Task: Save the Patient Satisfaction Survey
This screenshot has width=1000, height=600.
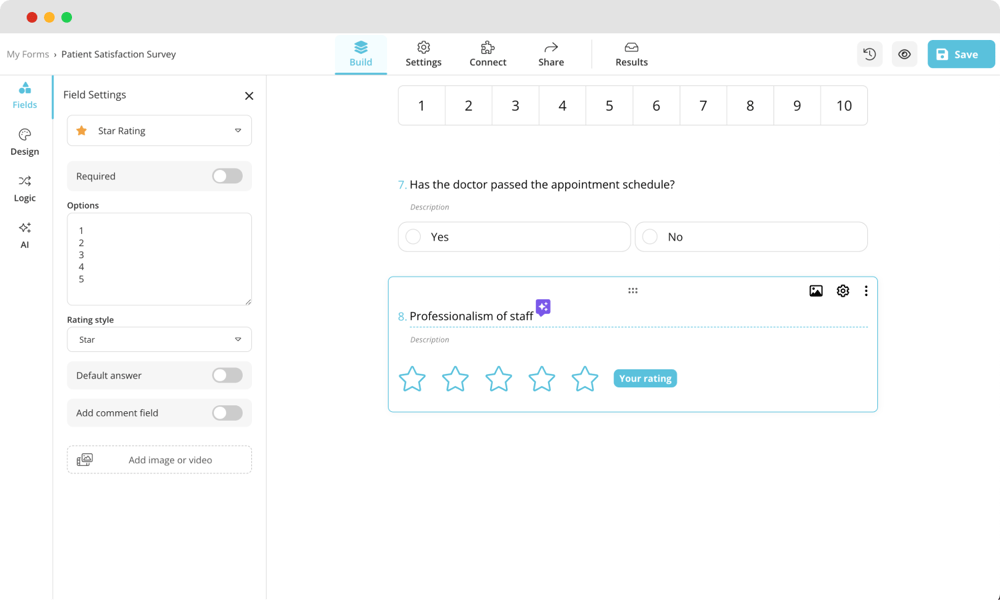Action: [959, 54]
